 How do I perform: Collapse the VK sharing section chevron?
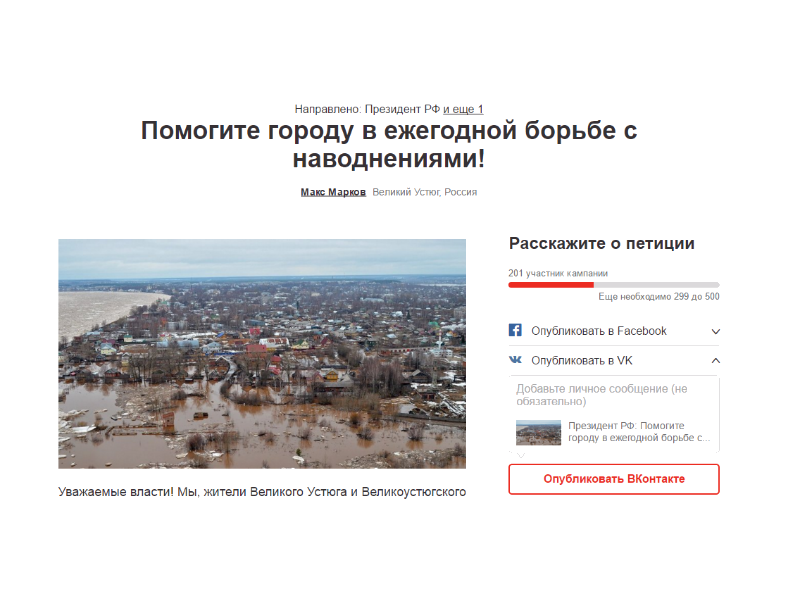pos(715,360)
